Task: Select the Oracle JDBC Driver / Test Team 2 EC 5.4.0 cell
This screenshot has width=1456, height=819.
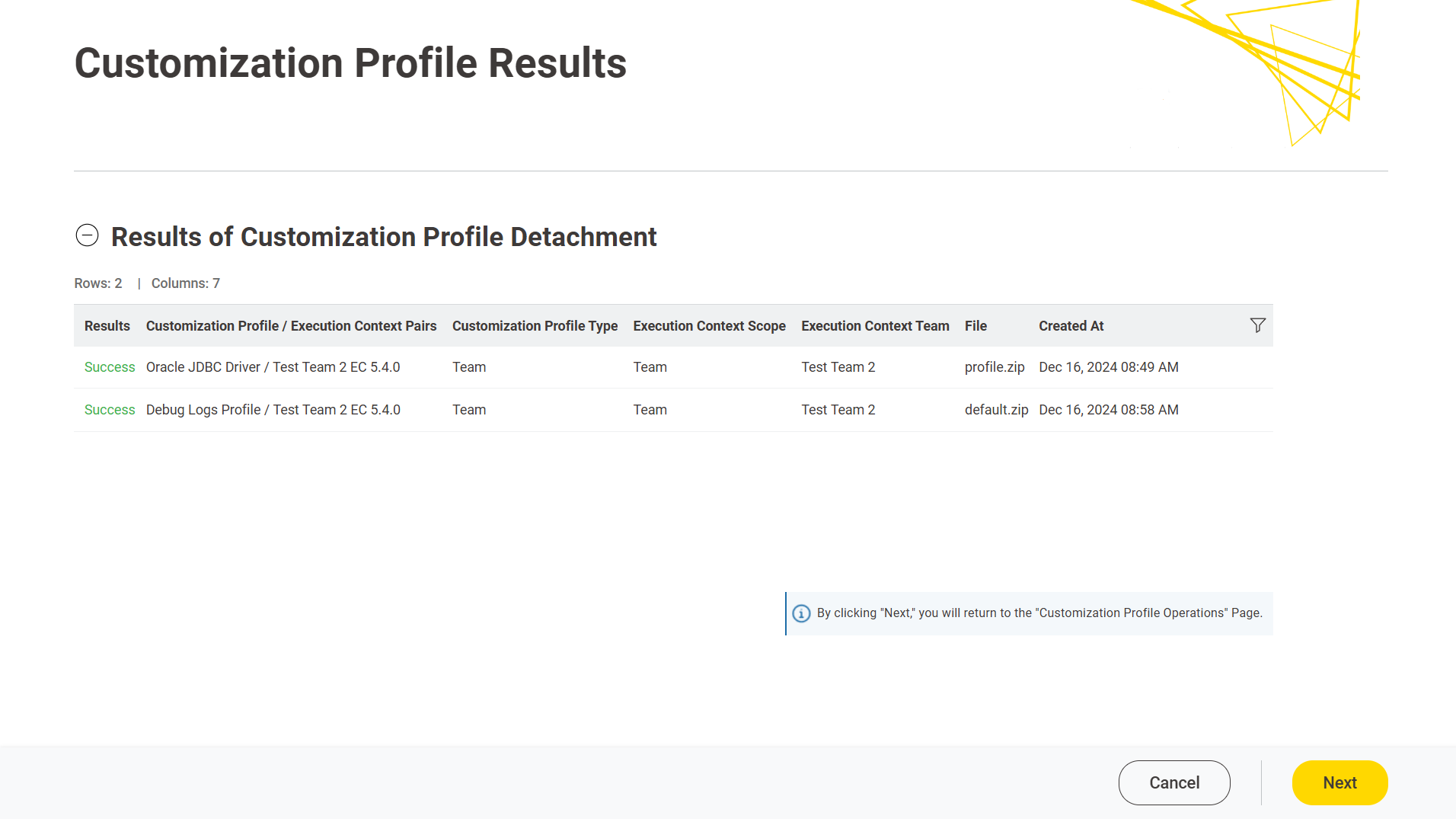Action: [x=273, y=367]
